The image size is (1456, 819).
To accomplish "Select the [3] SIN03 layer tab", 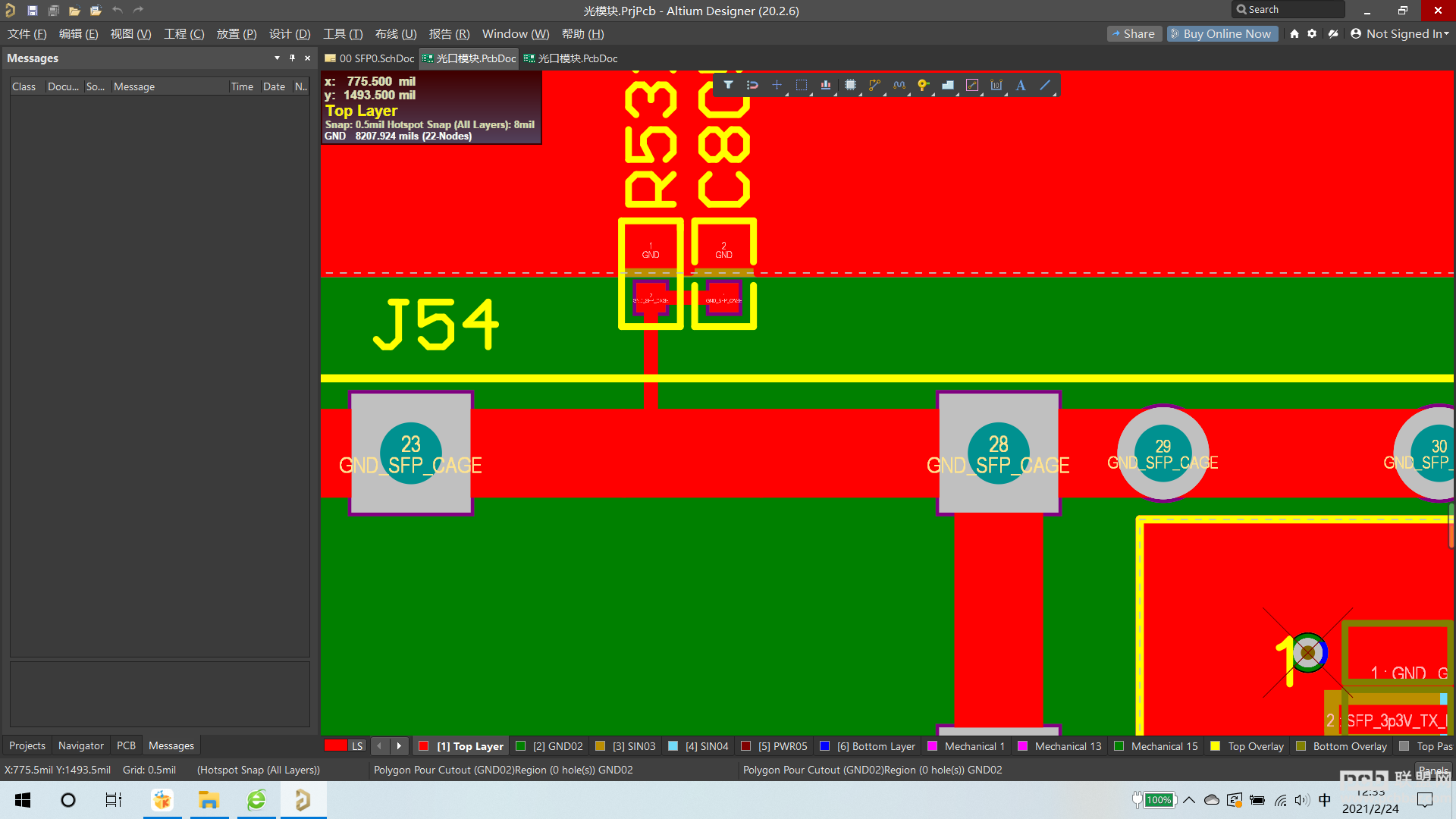I will pyautogui.click(x=626, y=746).
